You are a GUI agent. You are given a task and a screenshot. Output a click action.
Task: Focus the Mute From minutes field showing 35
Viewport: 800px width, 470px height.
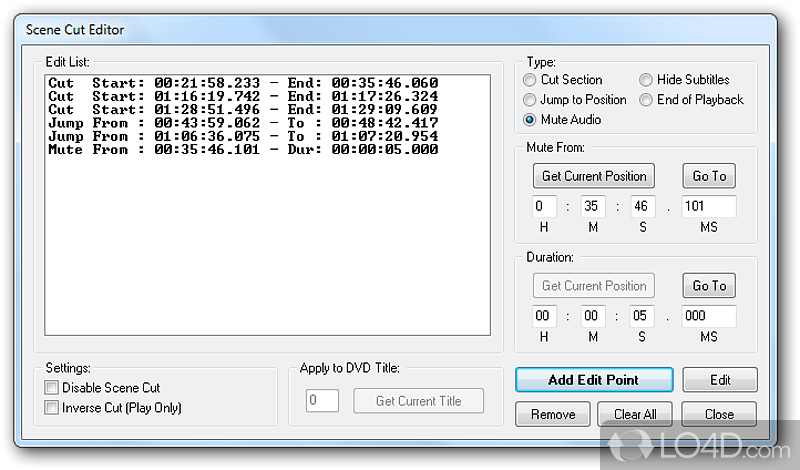click(x=593, y=207)
